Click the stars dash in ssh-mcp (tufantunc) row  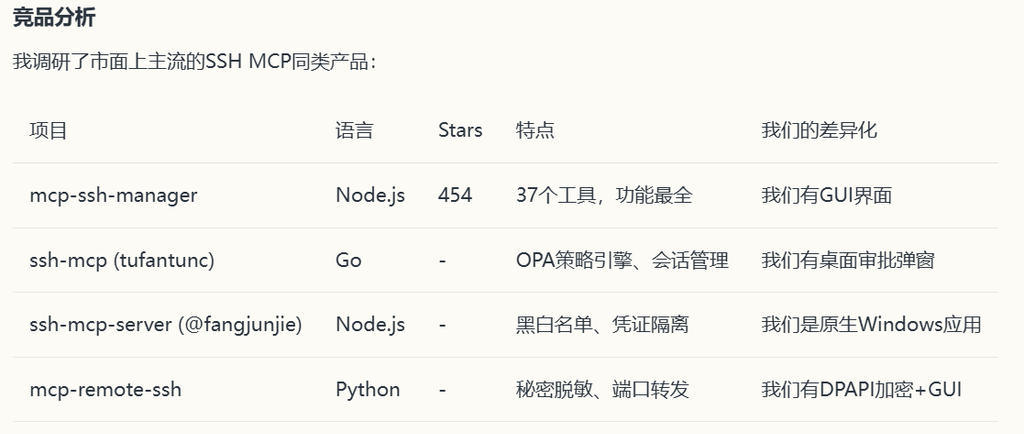442,260
